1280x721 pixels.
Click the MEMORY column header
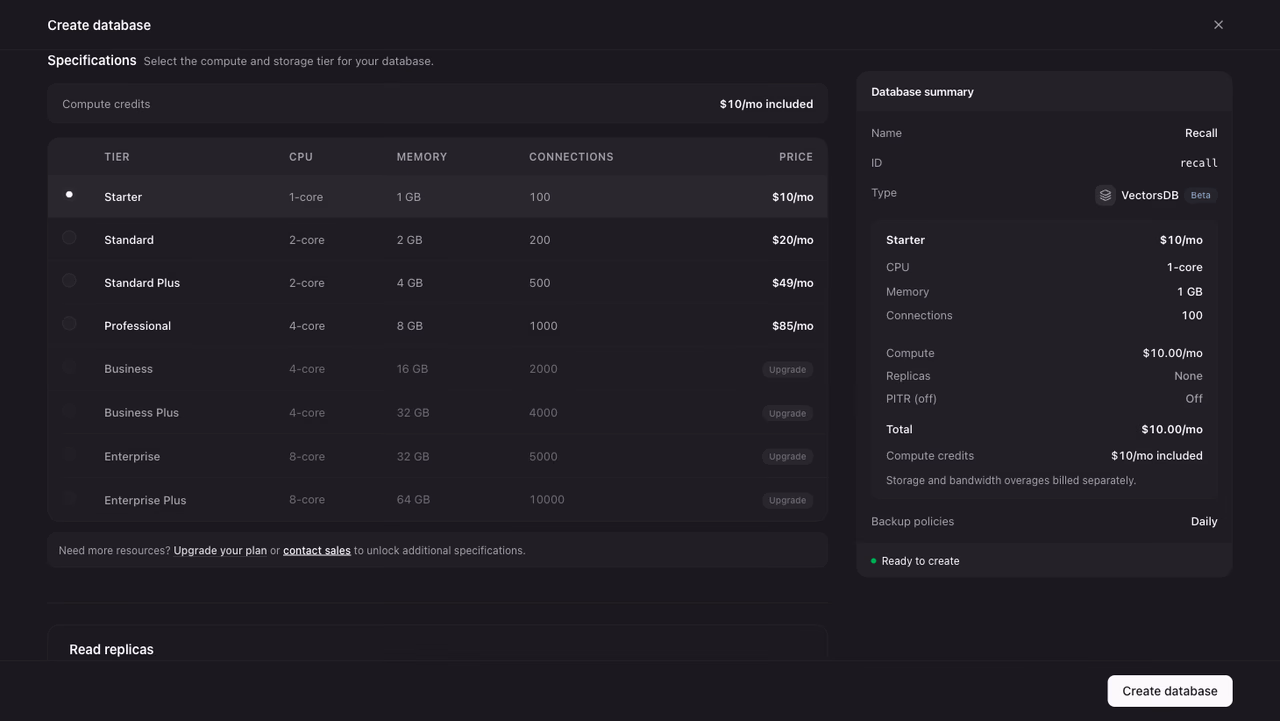tap(422, 157)
